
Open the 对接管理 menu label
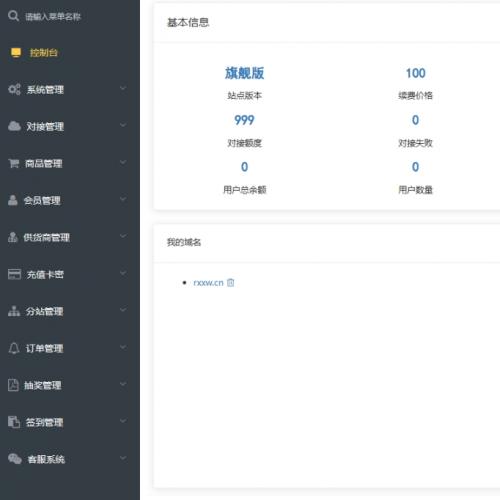(45, 126)
